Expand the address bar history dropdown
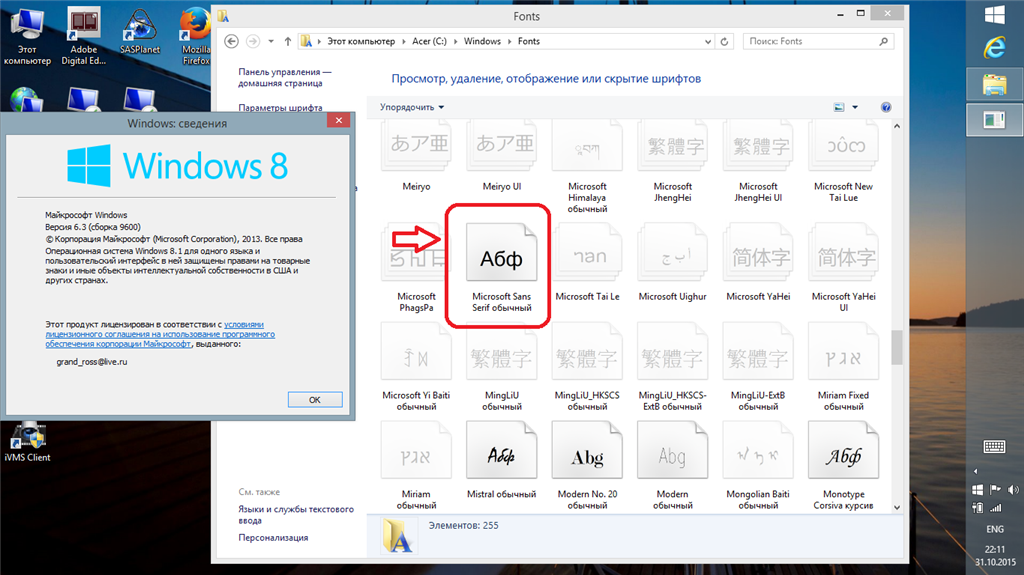This screenshot has width=1024, height=575. [x=708, y=41]
